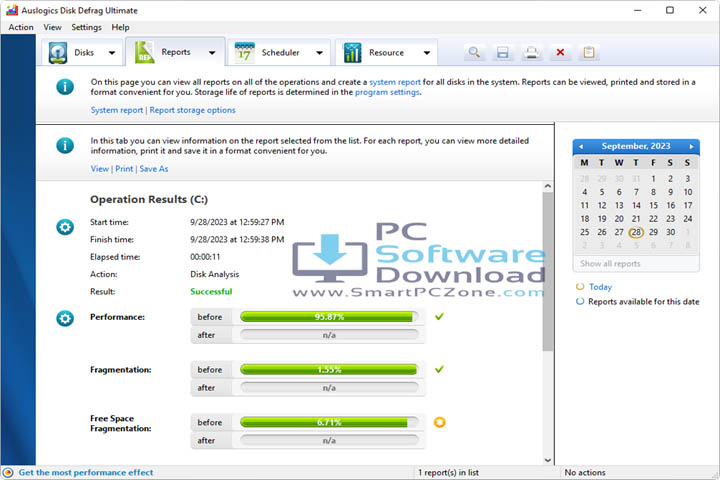Click the info icon in the report tab banner
The image size is (720, 480).
point(65,145)
